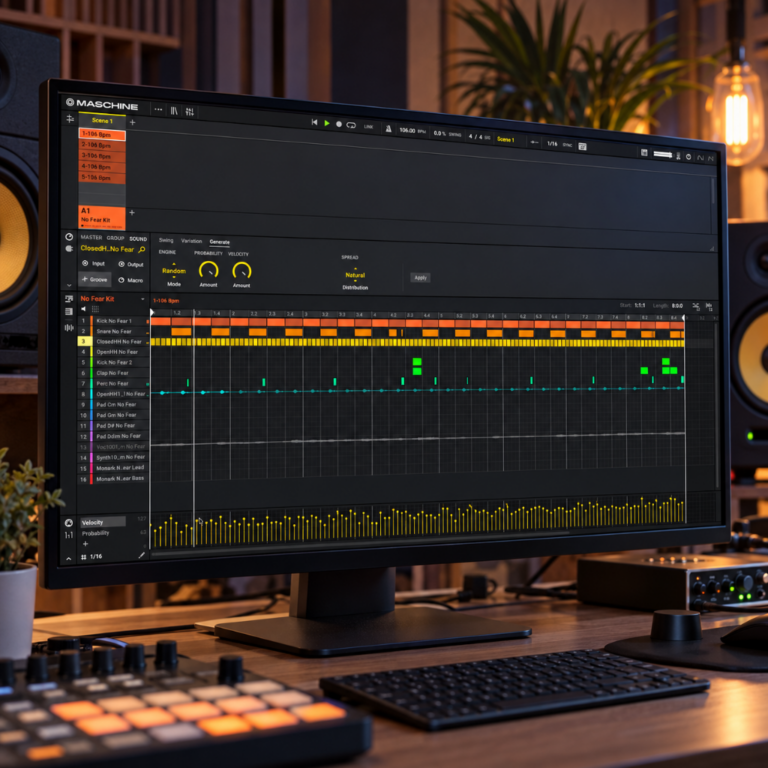Click the search icon next to ClosedH..No Fear

point(142,250)
